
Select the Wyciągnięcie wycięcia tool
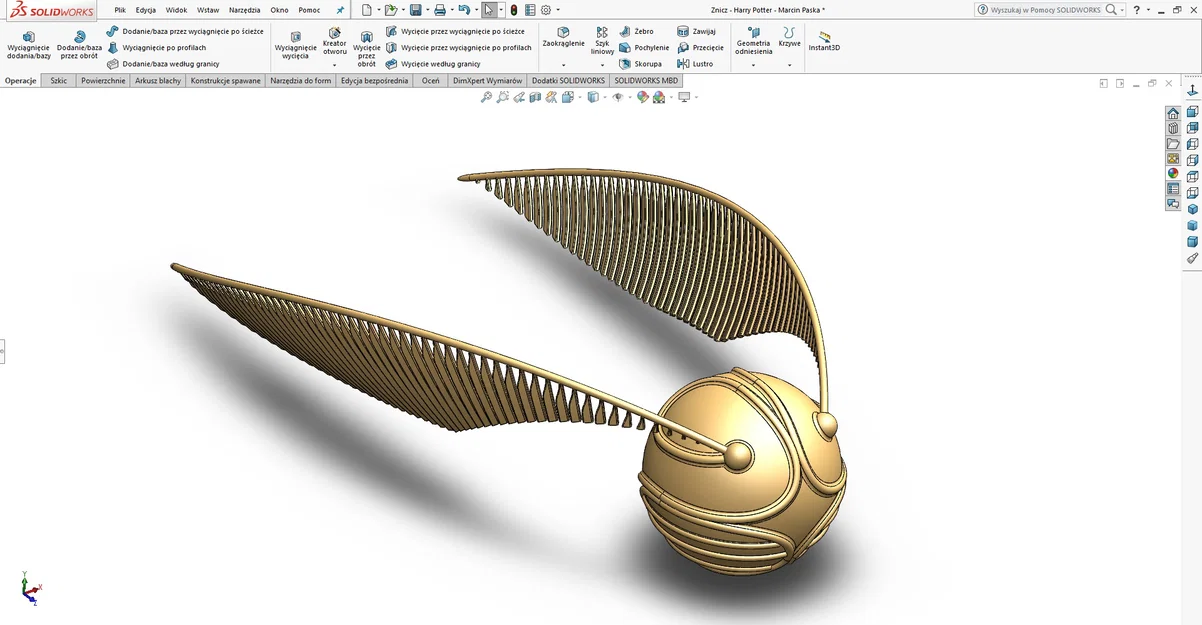click(x=295, y=42)
